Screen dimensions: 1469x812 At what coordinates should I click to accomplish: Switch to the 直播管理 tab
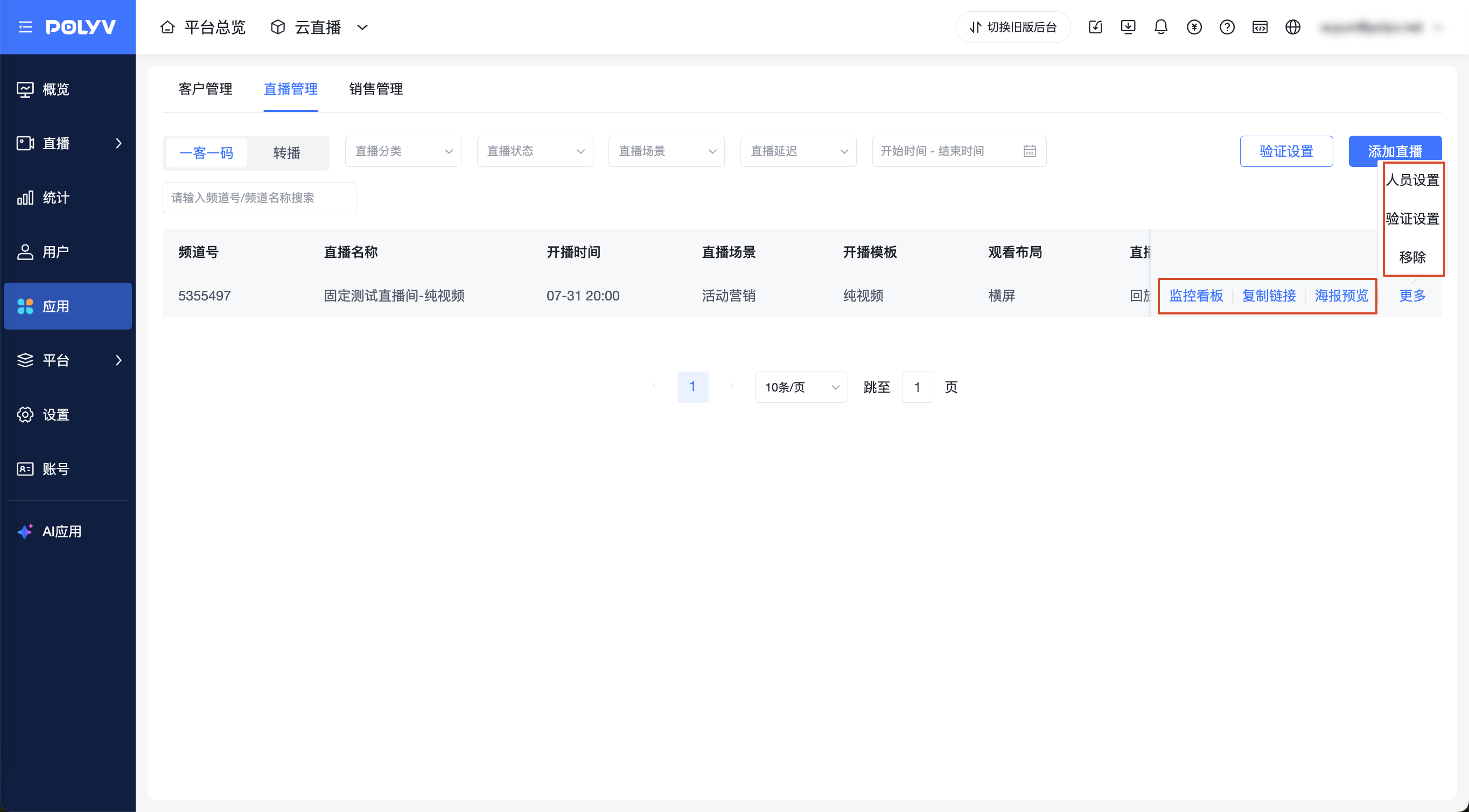[x=291, y=89]
